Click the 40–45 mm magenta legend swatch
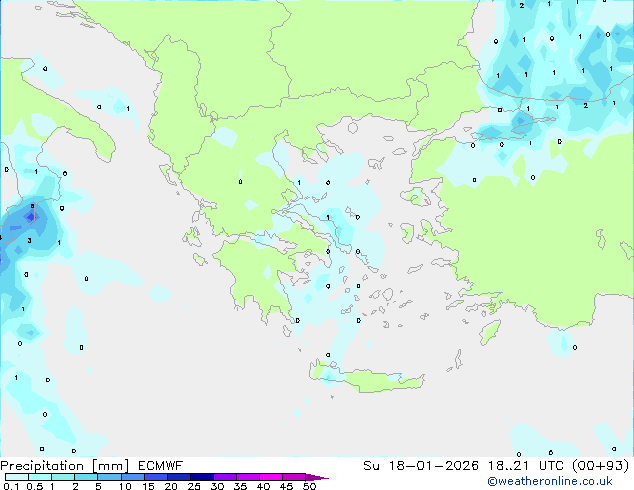634x490 pixels. [x=271, y=477]
